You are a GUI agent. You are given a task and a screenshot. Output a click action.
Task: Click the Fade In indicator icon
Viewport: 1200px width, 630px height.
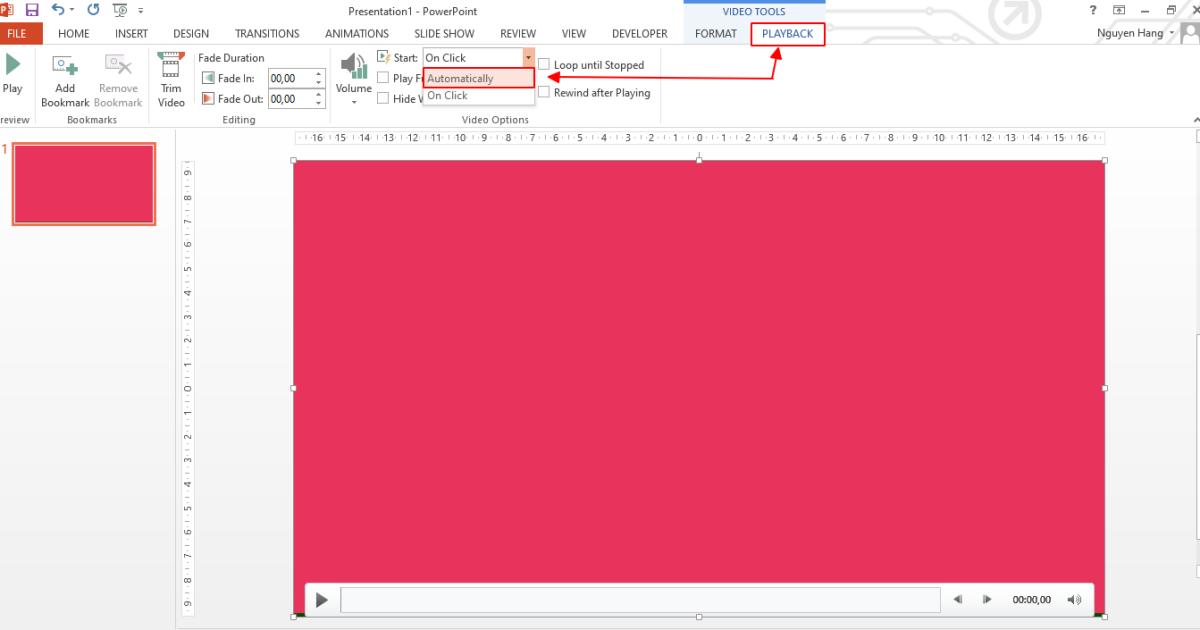pos(207,77)
